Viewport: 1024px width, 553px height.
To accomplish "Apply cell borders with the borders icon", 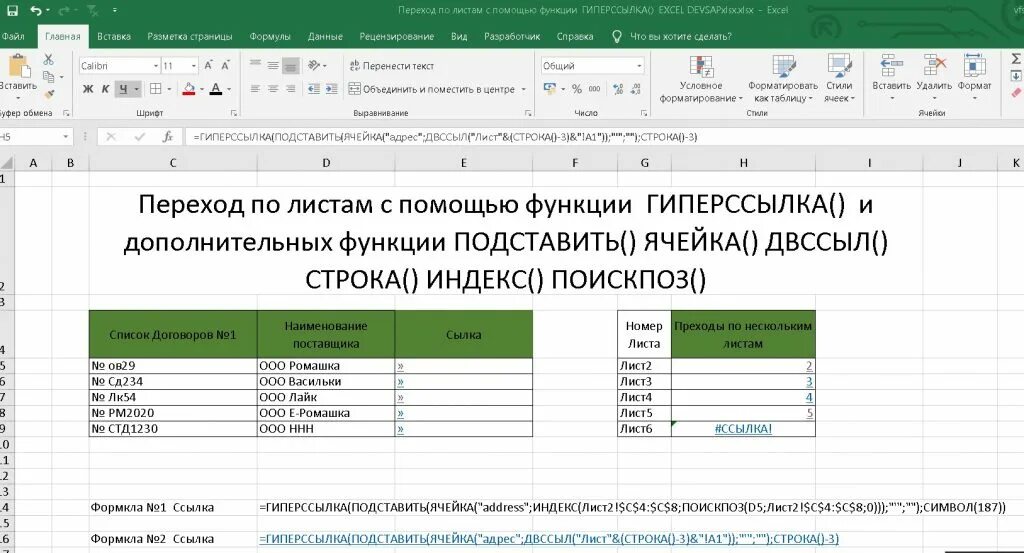I will pyautogui.click(x=155, y=89).
